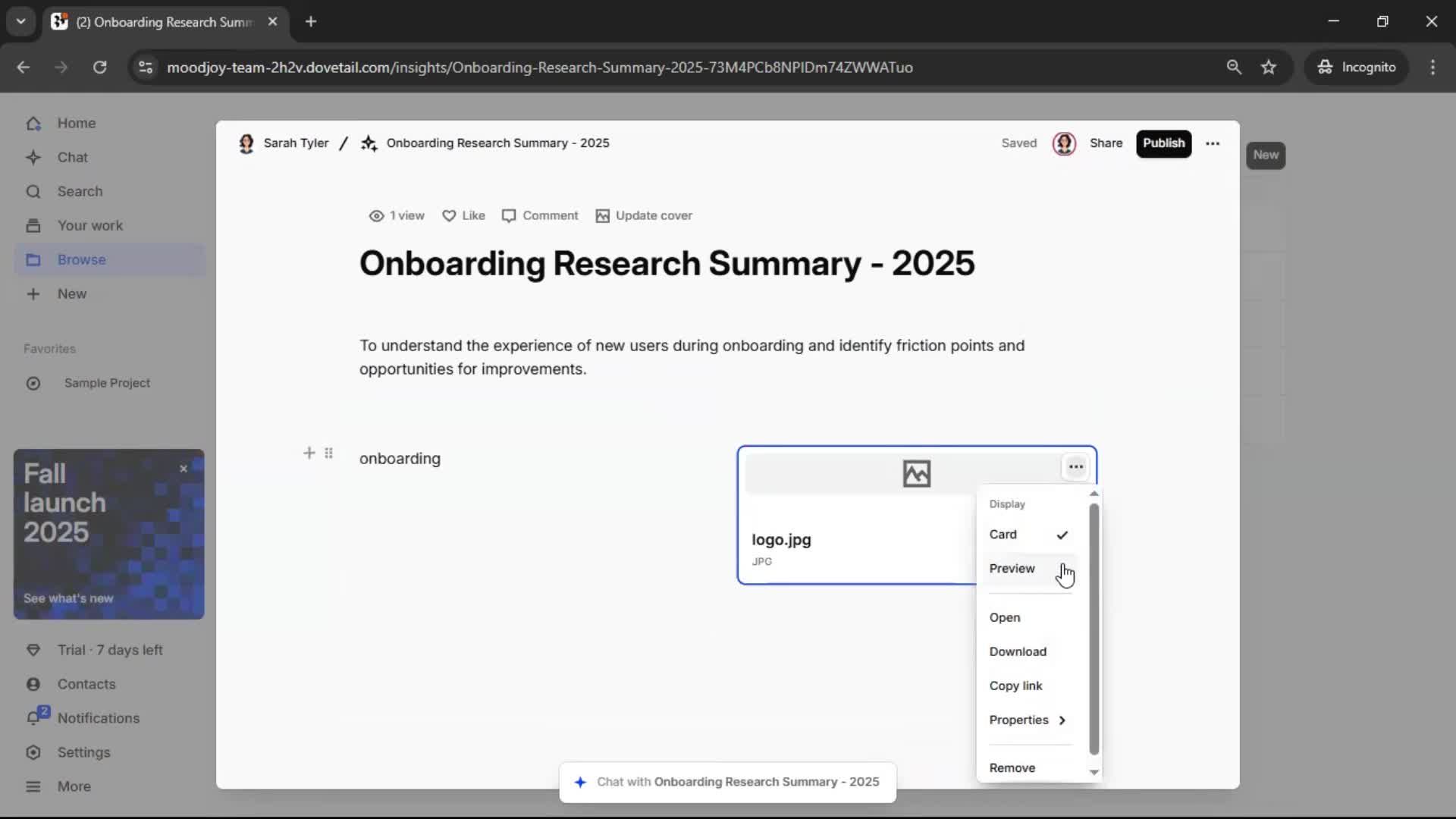
Task: Click user avatar next to Share
Action: (1064, 143)
